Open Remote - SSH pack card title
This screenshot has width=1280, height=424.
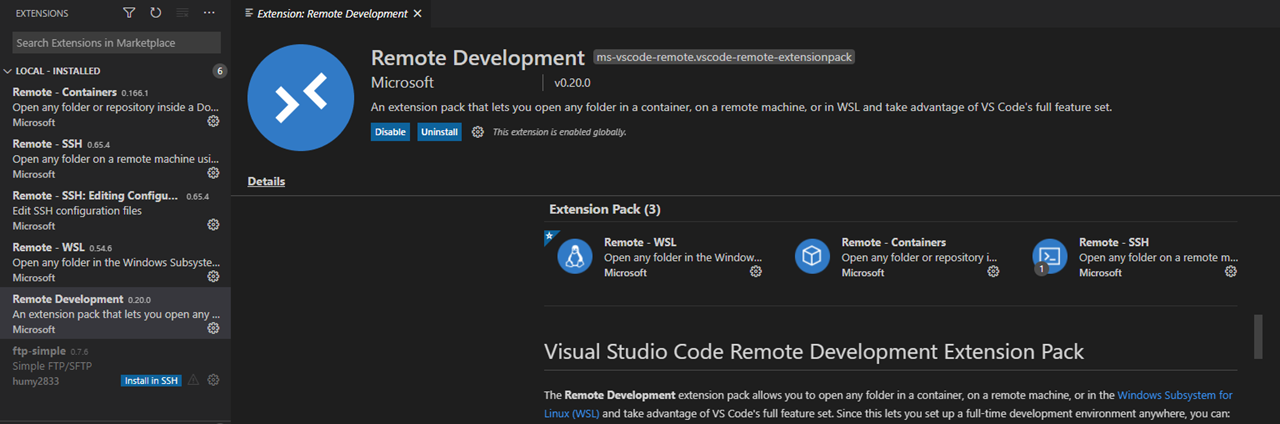[x=1114, y=242]
